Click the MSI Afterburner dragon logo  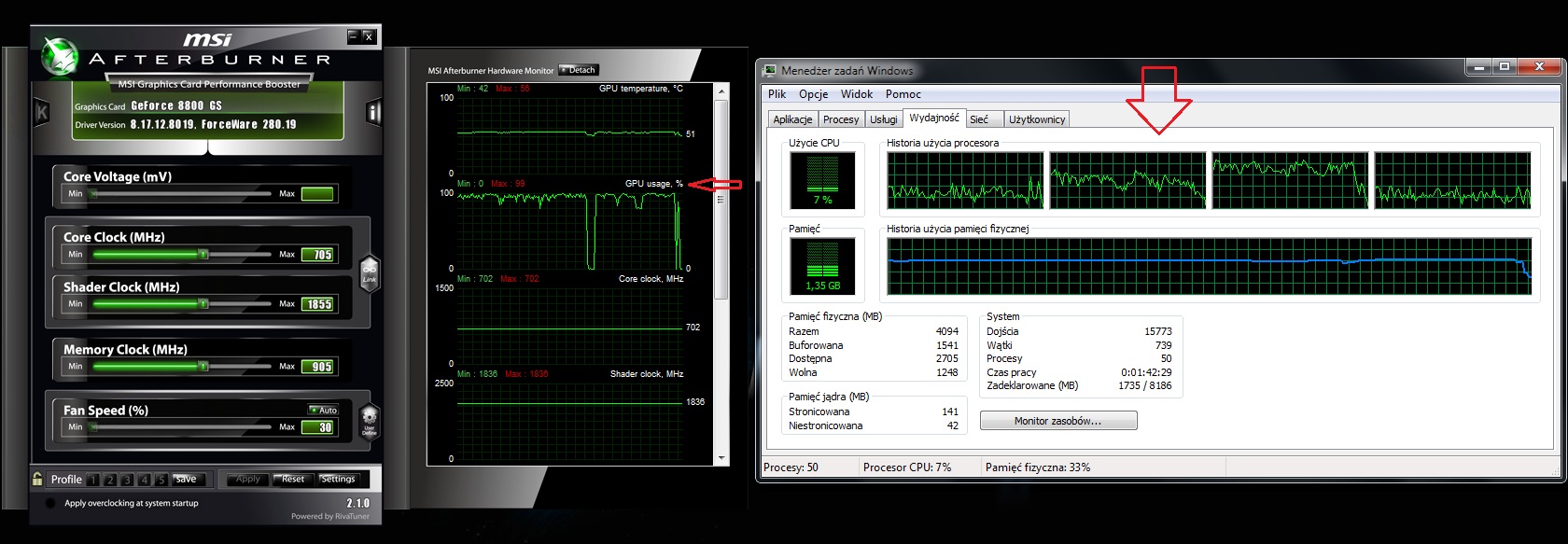[x=59, y=57]
